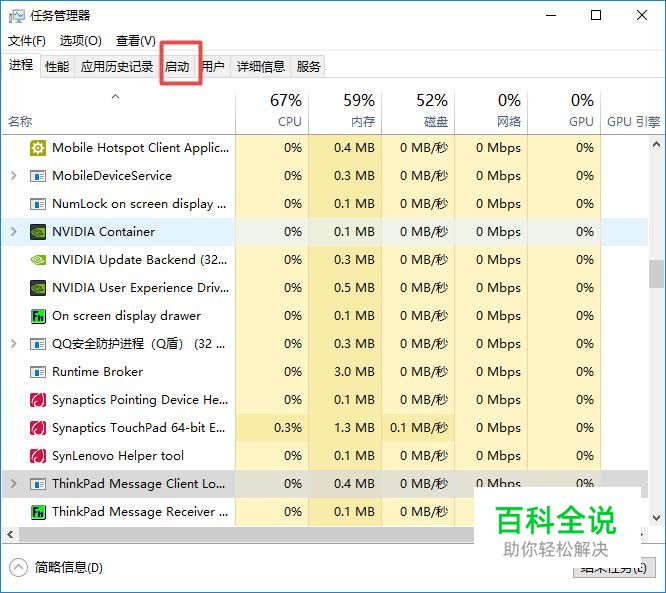Switch to the 应用历史记录 tab

tap(117, 67)
